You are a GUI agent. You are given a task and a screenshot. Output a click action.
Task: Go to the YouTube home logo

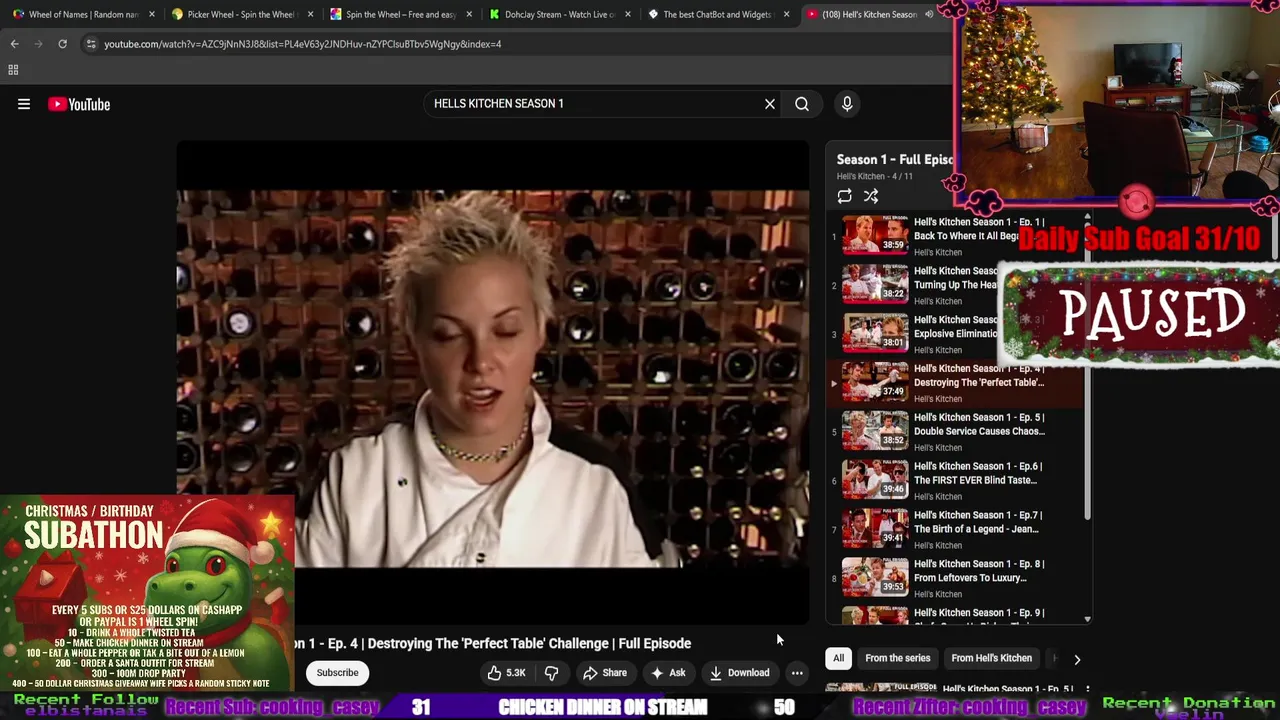[x=79, y=104]
